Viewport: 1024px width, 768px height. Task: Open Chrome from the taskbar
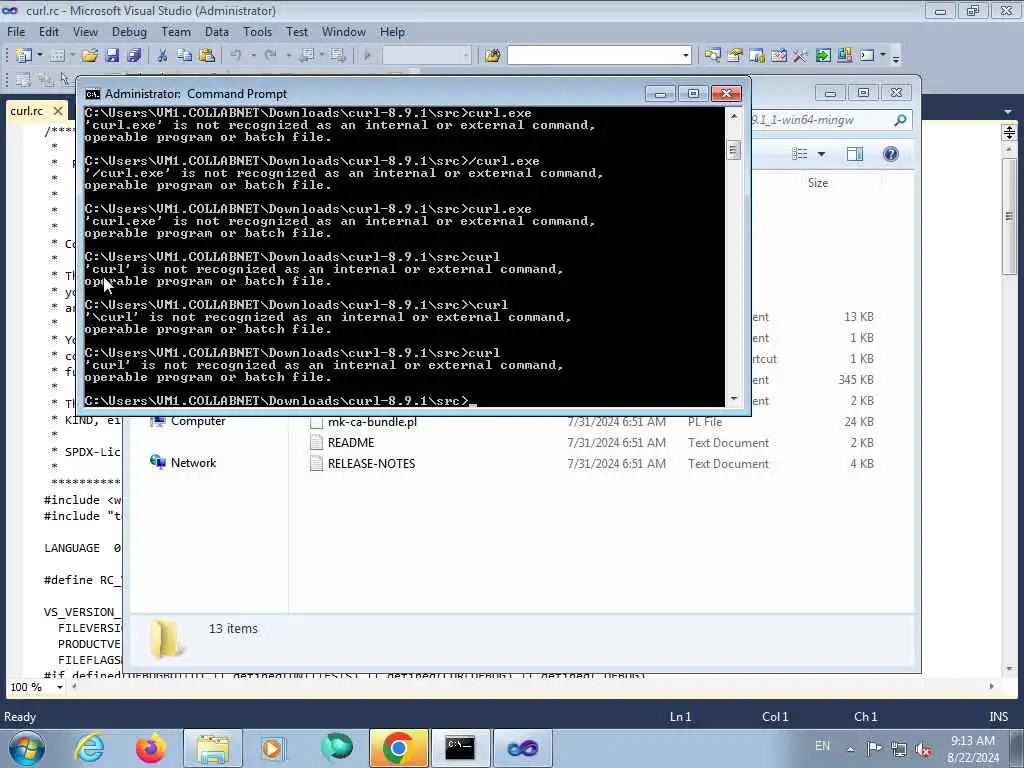[x=398, y=748]
